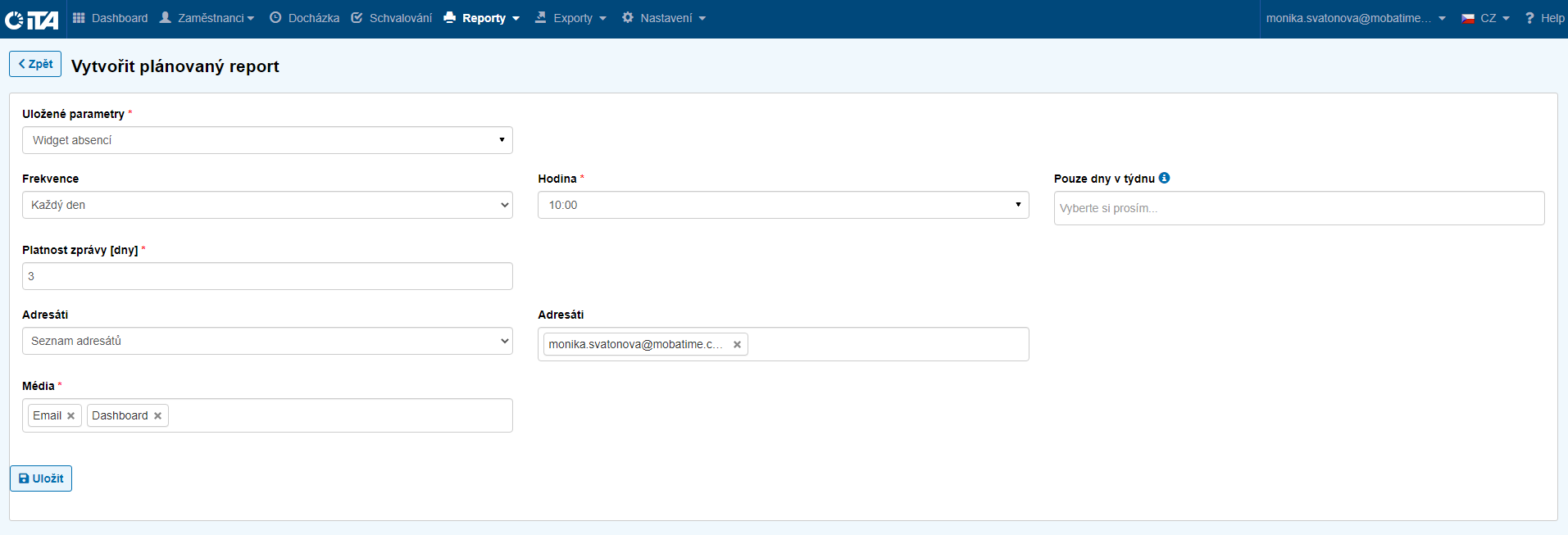Screen dimensions: 1568x535
Task: Expand the Exporty menu
Action: 570,18
